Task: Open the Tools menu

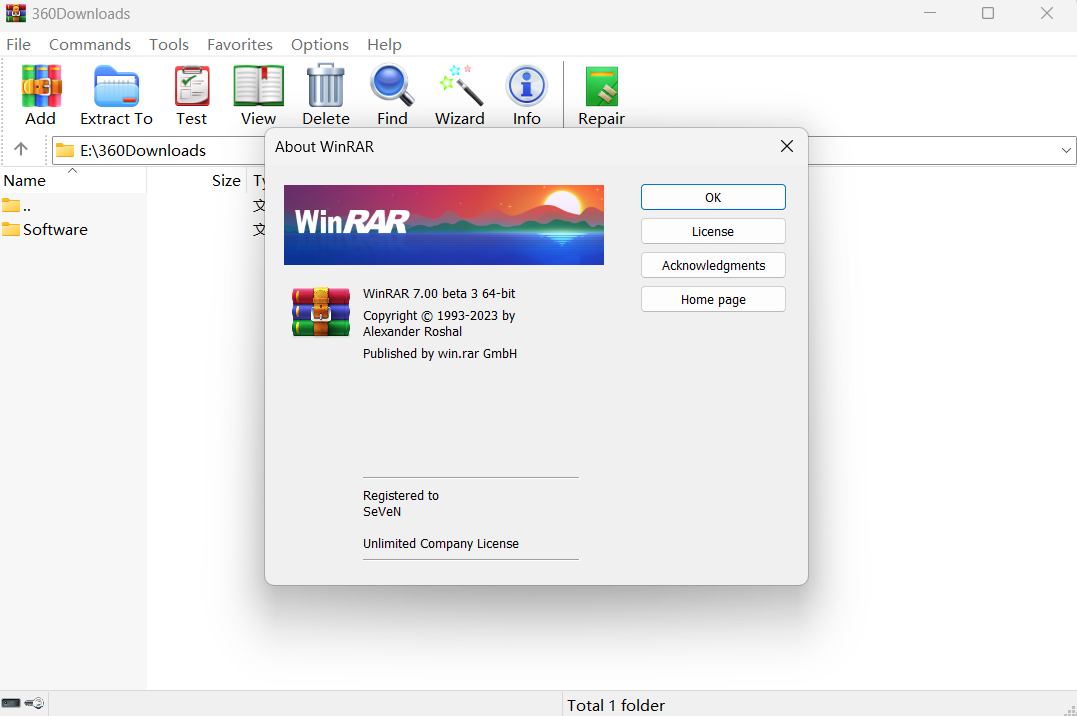Action: tap(169, 45)
